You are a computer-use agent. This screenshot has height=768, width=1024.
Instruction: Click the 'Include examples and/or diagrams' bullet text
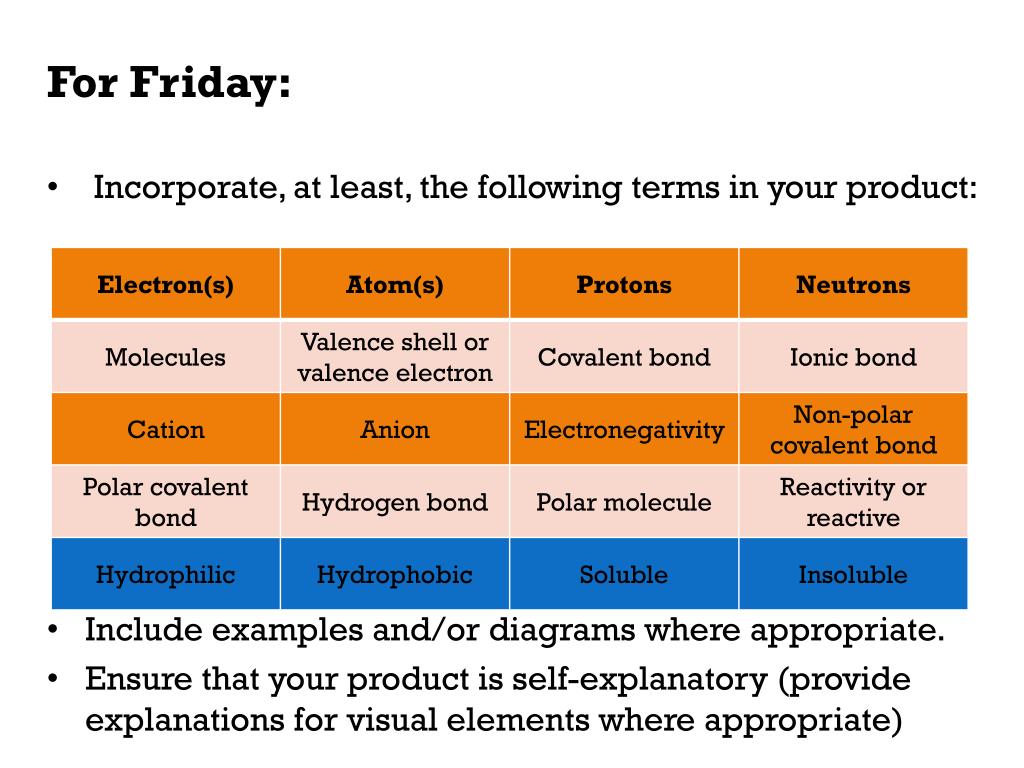(515, 630)
